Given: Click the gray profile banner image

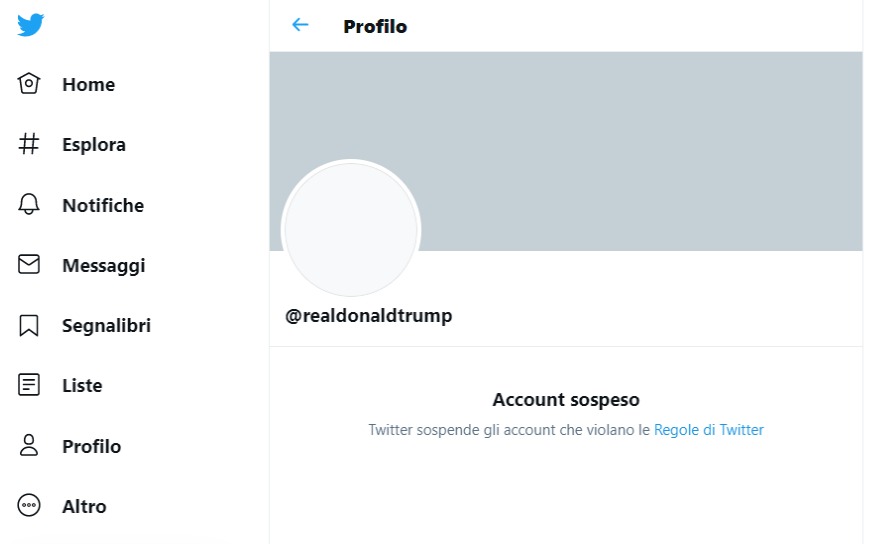Looking at the screenshot, I should (x=566, y=151).
